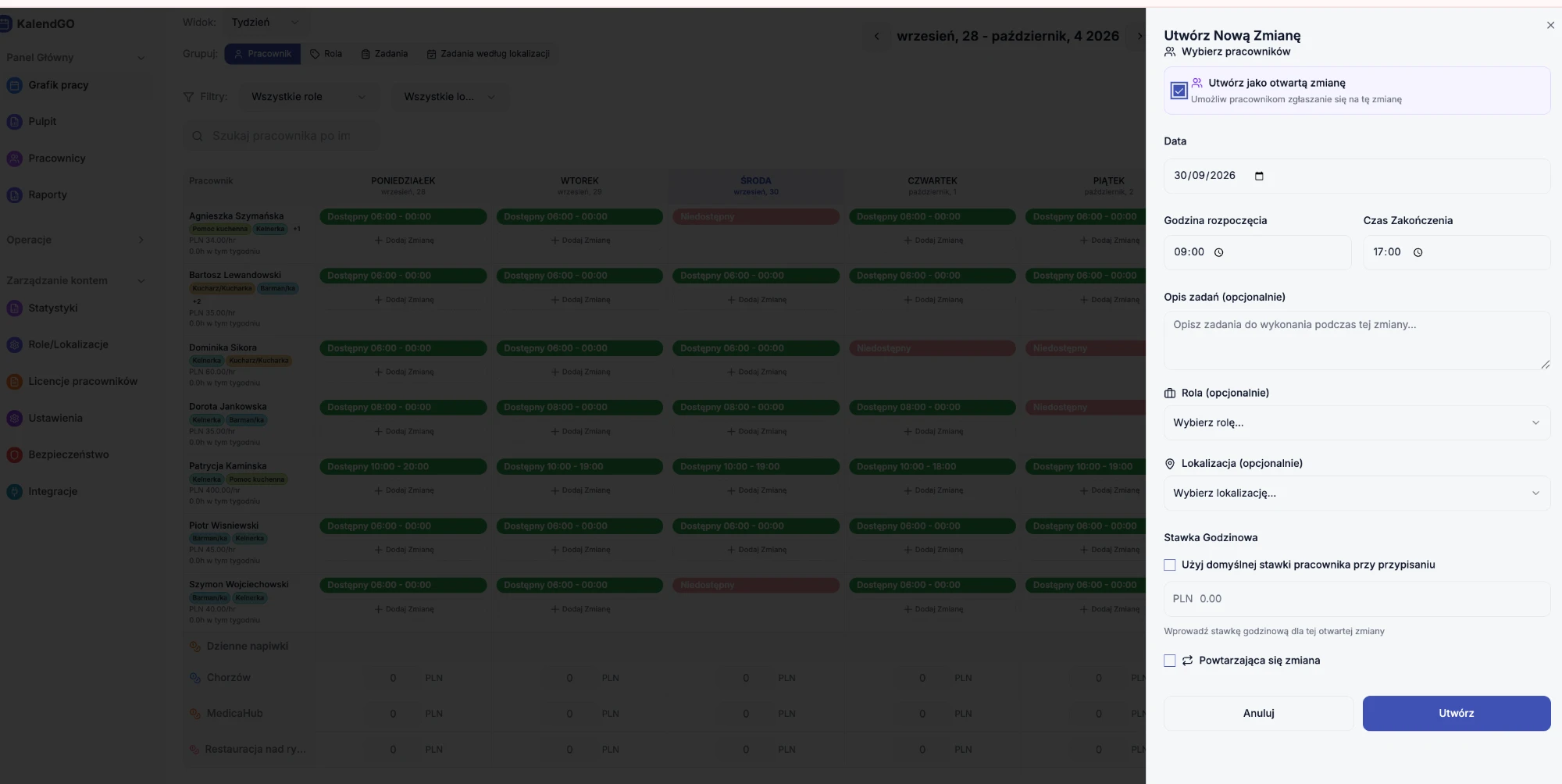
Task: Open the Wybierz rolę dropdown
Action: tap(1357, 422)
